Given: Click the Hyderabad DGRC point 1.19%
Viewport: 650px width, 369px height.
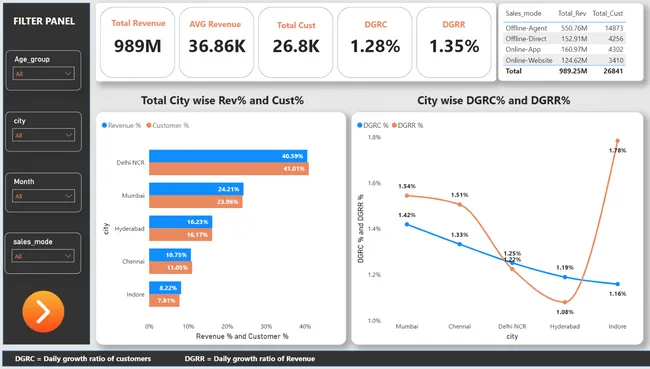Looking at the screenshot, I should [x=565, y=277].
